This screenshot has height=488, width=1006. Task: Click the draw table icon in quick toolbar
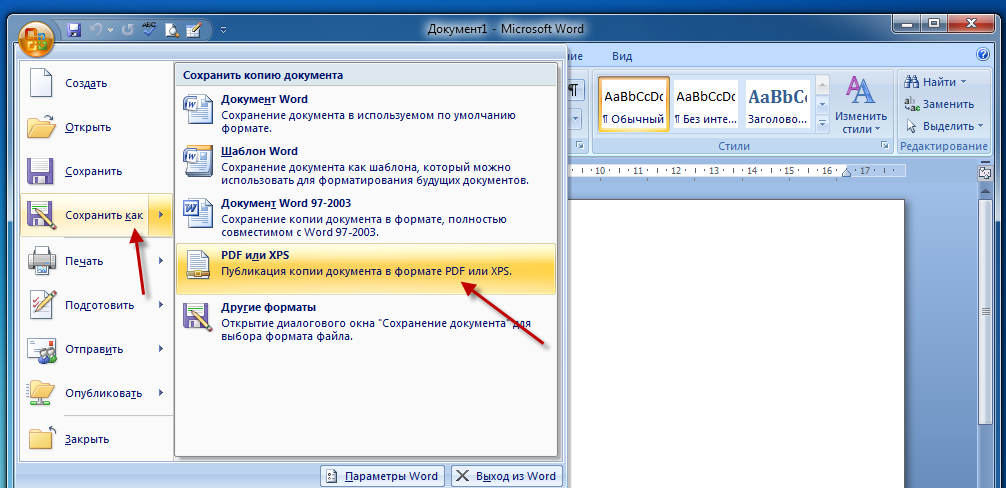(193, 29)
